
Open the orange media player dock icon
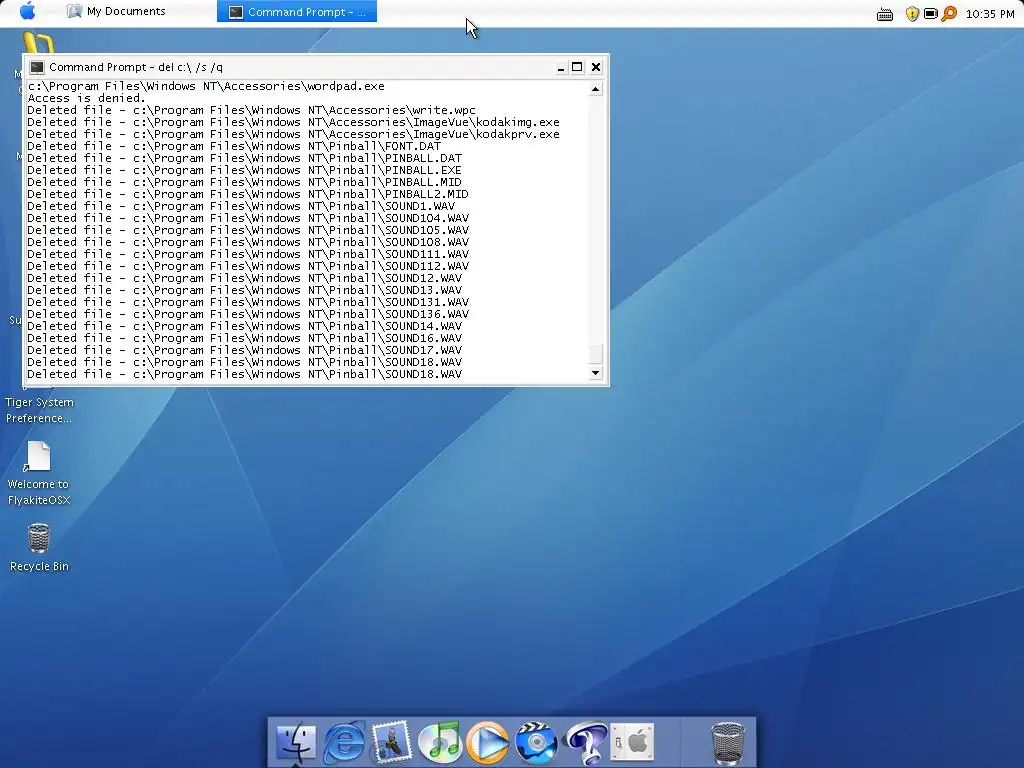(488, 742)
